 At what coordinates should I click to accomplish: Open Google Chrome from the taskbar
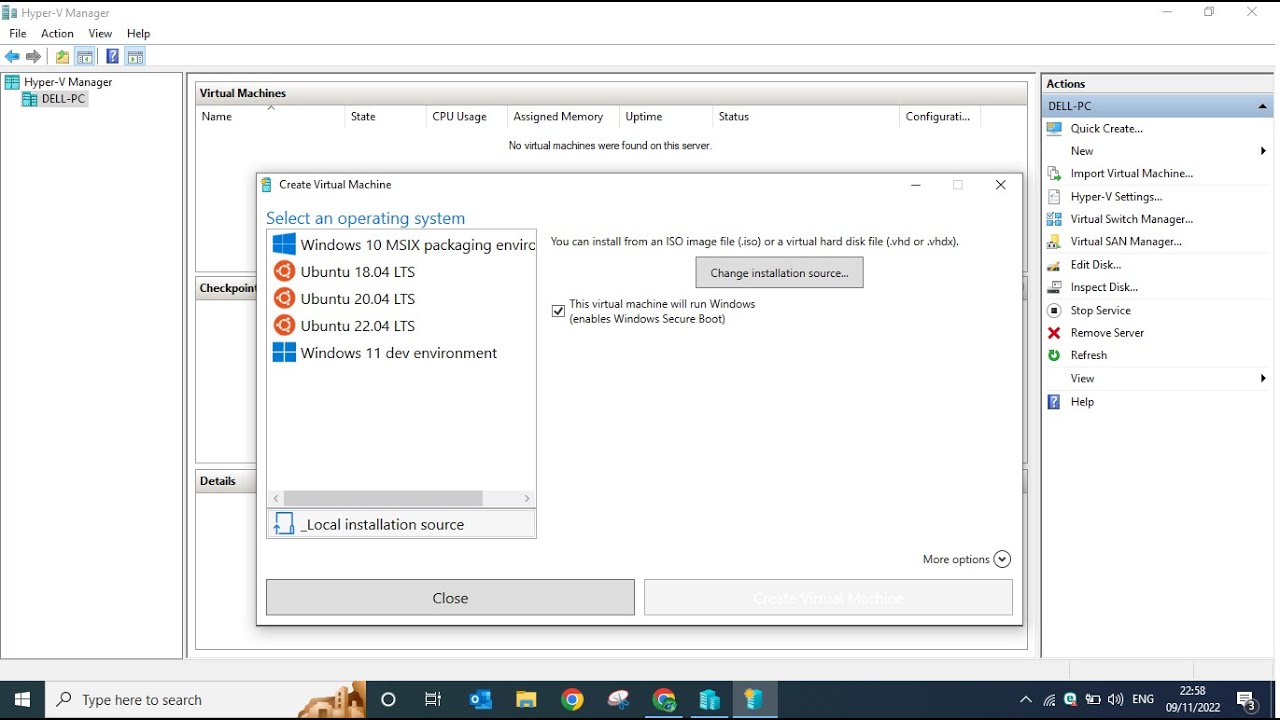coord(572,700)
